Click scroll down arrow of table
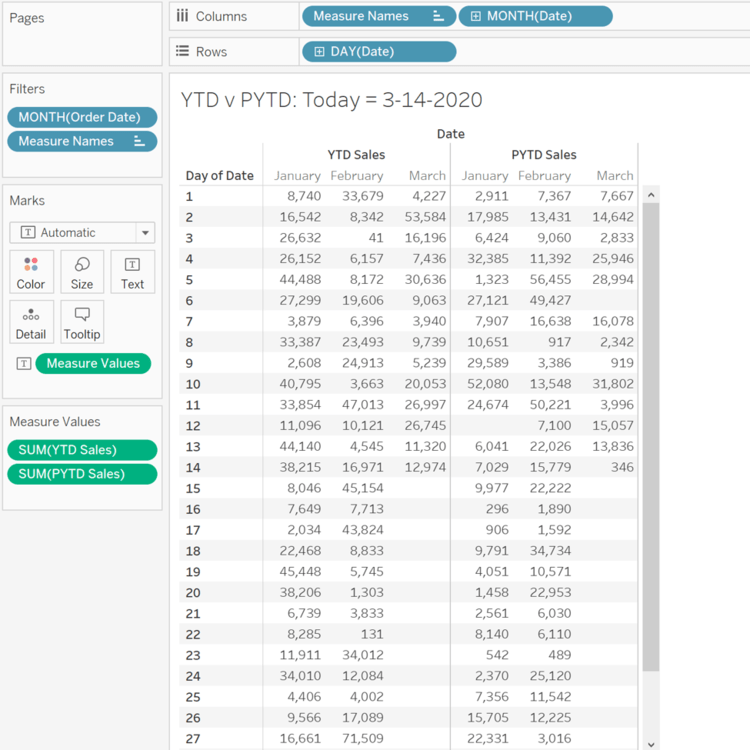The image size is (750, 750). pyautogui.click(x=651, y=744)
